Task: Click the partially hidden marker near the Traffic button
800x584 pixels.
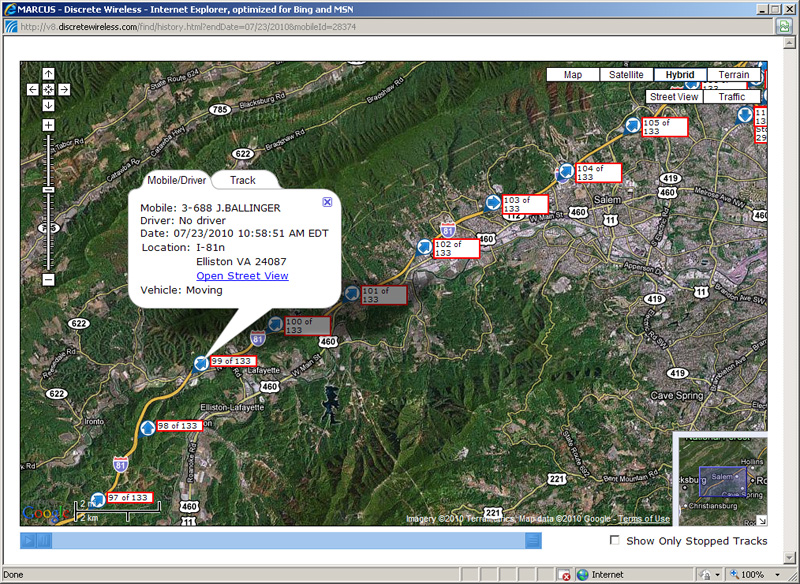Action: tap(745, 115)
